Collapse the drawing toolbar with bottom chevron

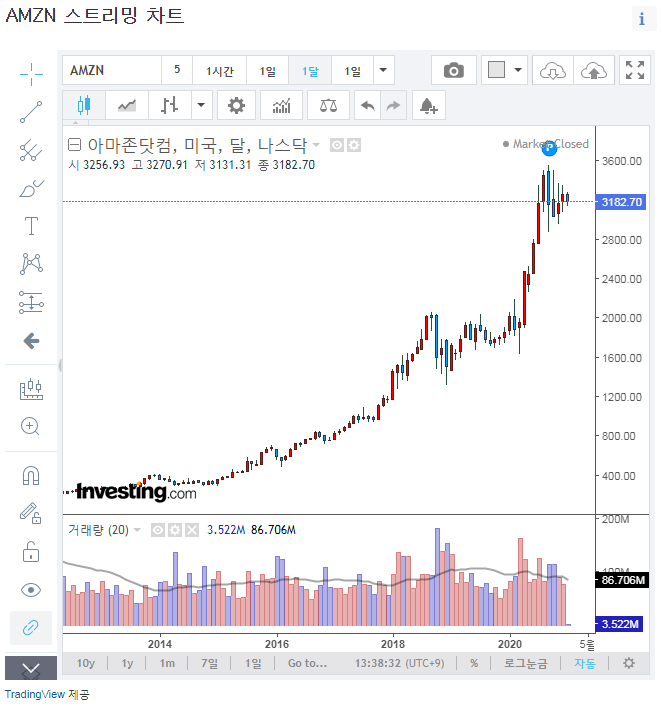31,668
